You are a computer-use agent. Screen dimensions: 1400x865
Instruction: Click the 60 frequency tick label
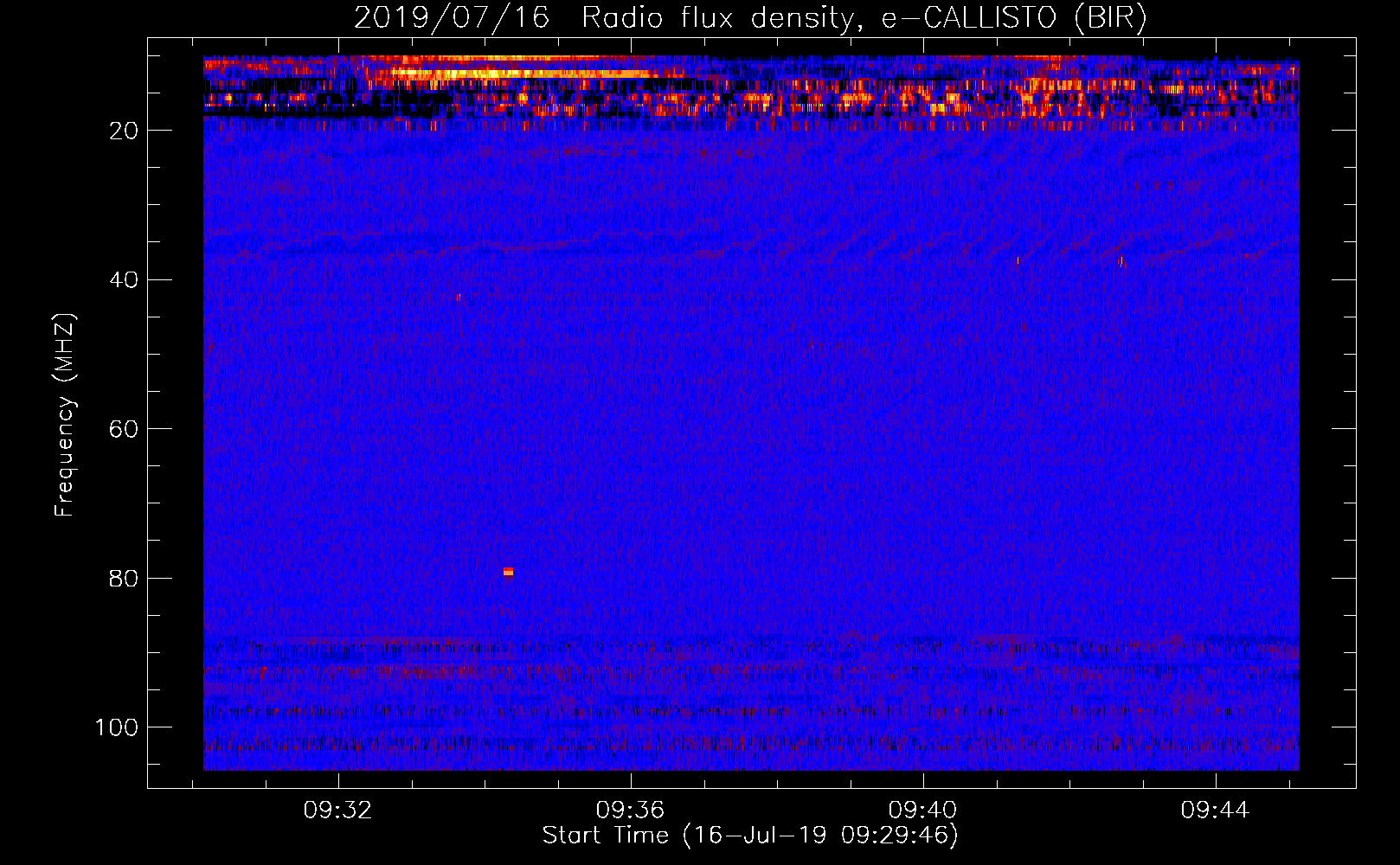(x=124, y=429)
